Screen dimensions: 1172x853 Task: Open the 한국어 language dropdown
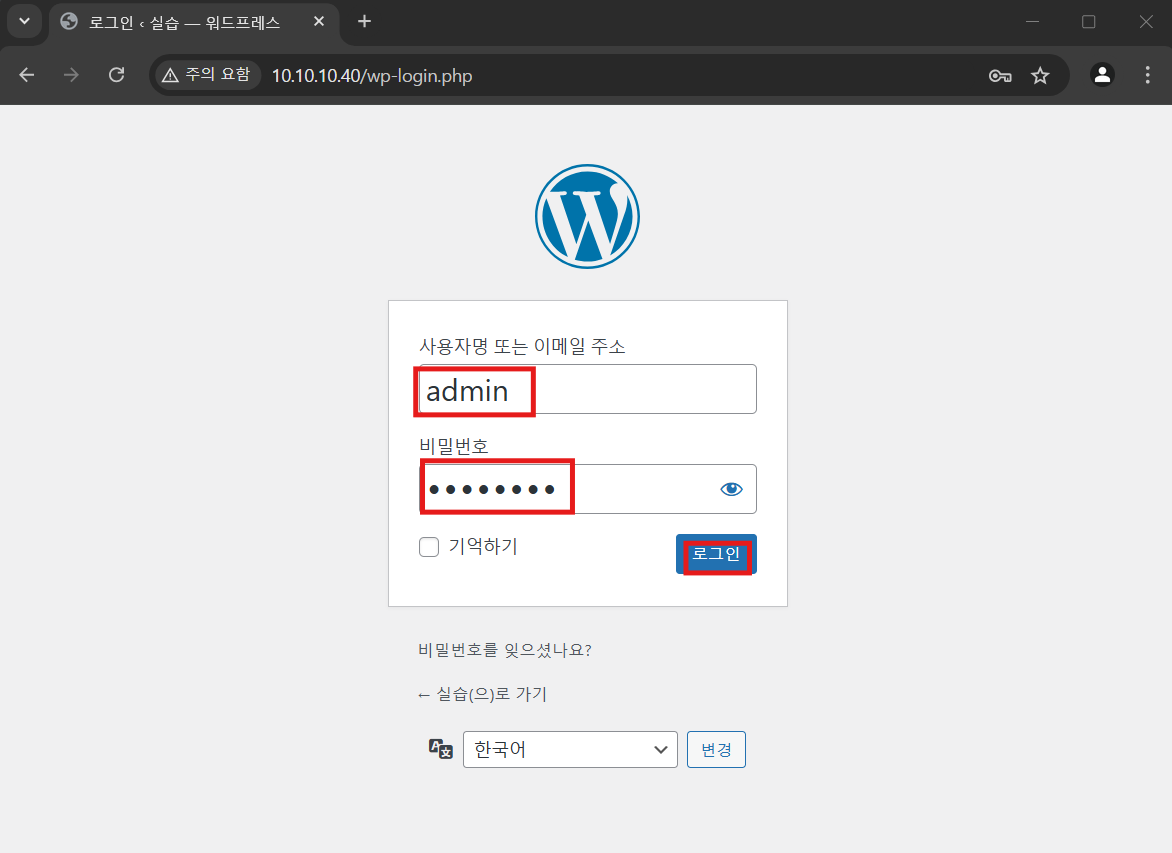pyautogui.click(x=570, y=750)
